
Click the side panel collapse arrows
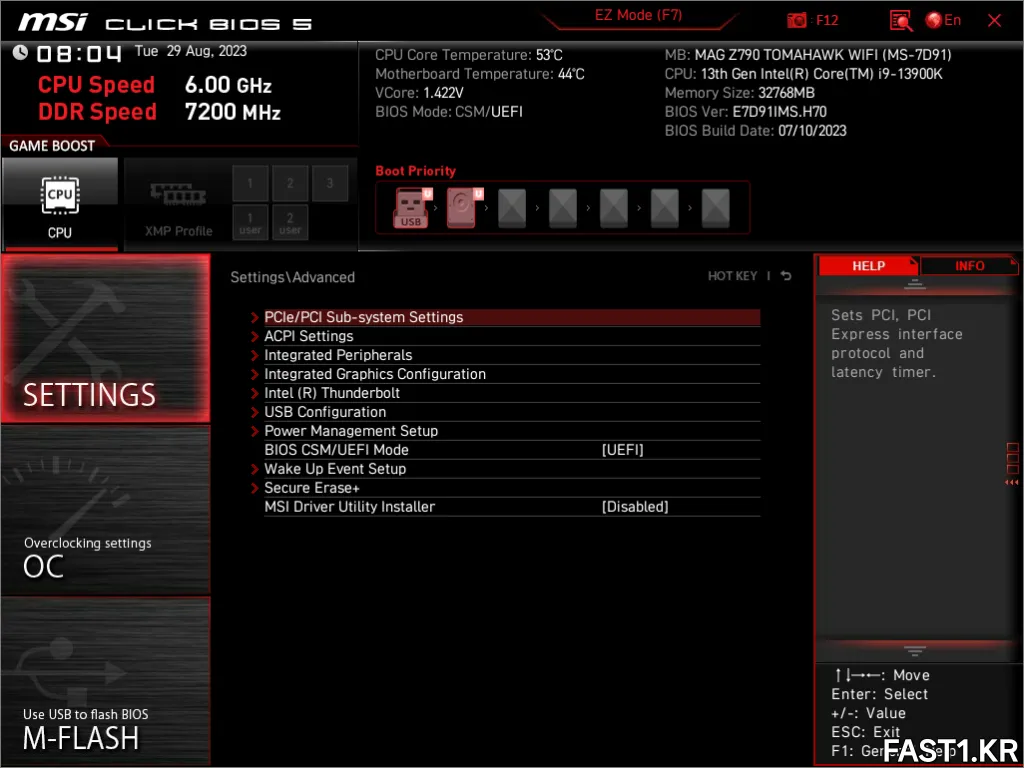pyautogui.click(x=1012, y=482)
